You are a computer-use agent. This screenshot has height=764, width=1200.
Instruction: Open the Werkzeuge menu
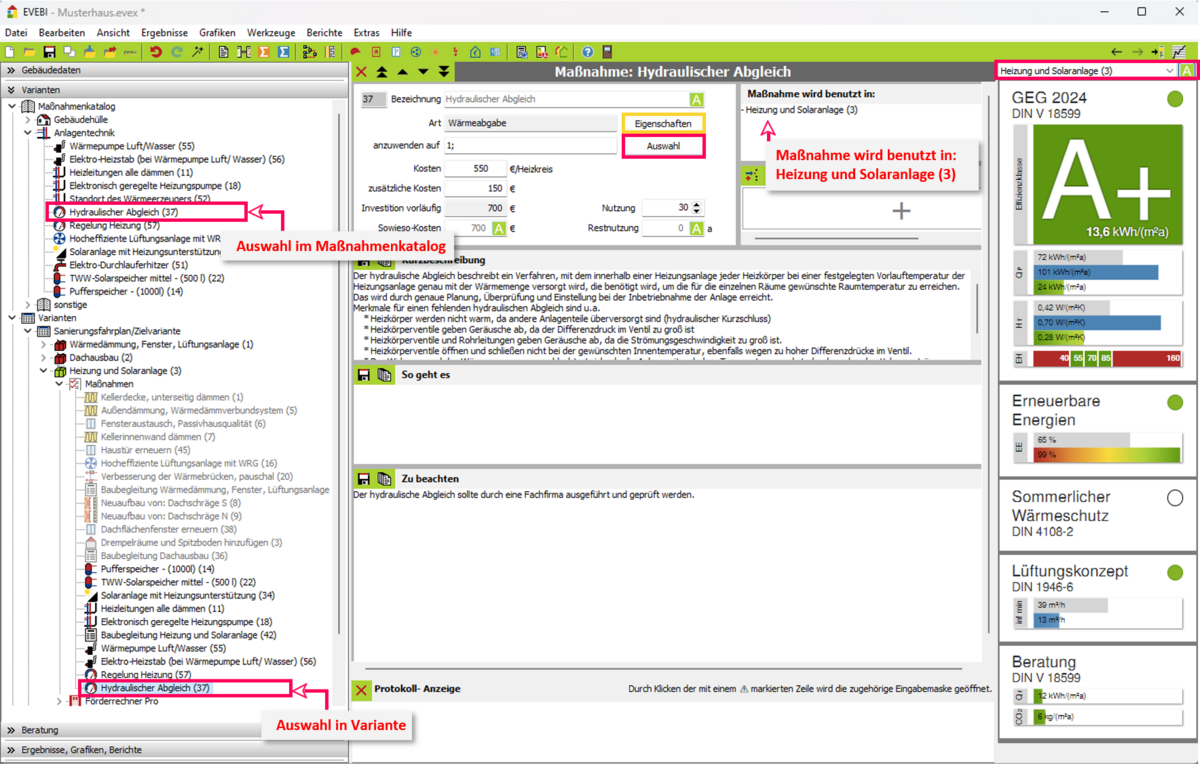271,33
